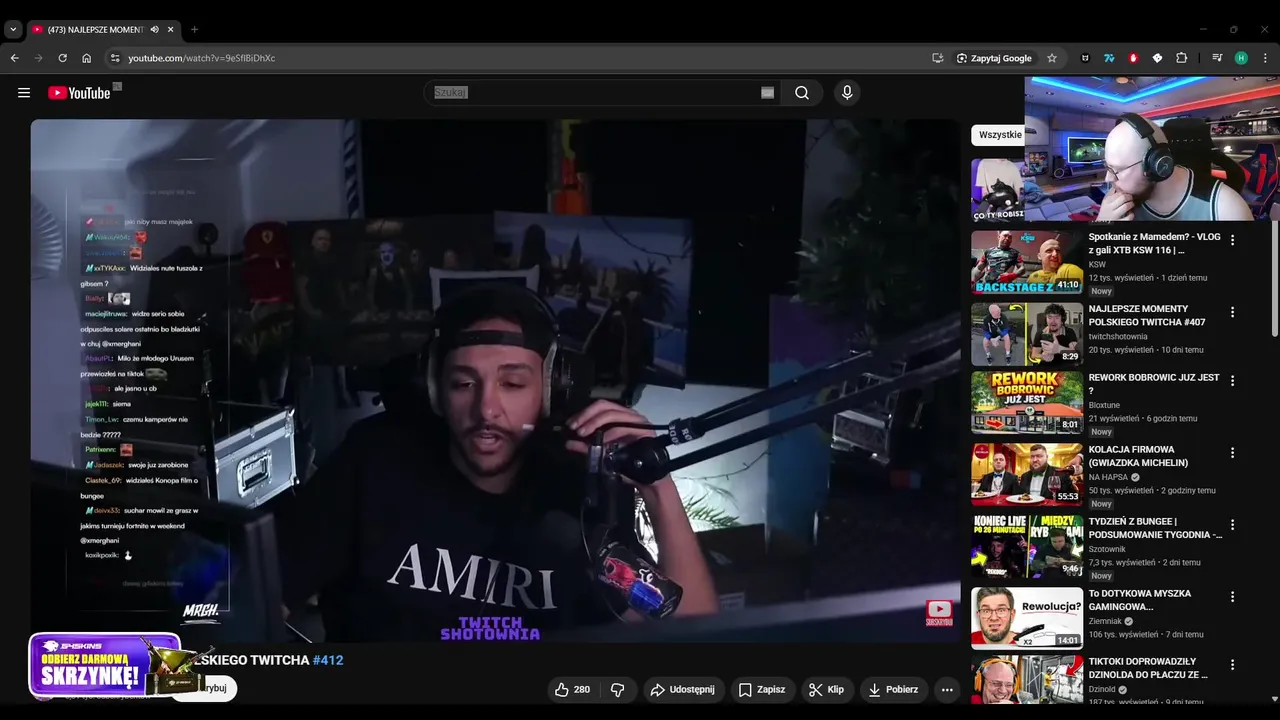Bookmark page with star icon
This screenshot has height=720, width=1280.
coord(1052,58)
